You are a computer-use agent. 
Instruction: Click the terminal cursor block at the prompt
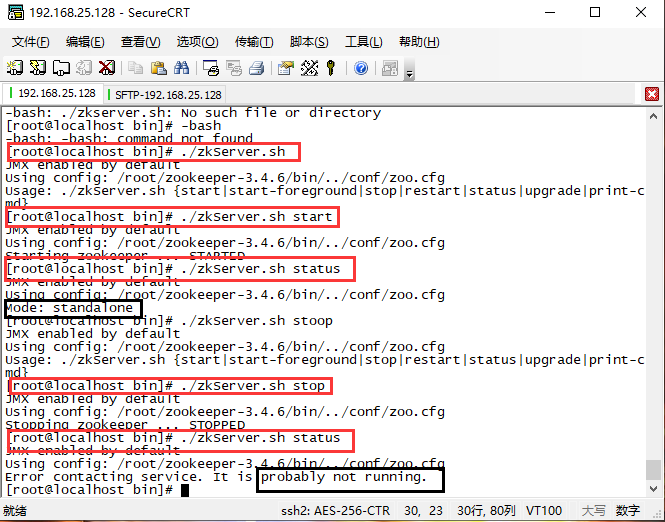184,490
